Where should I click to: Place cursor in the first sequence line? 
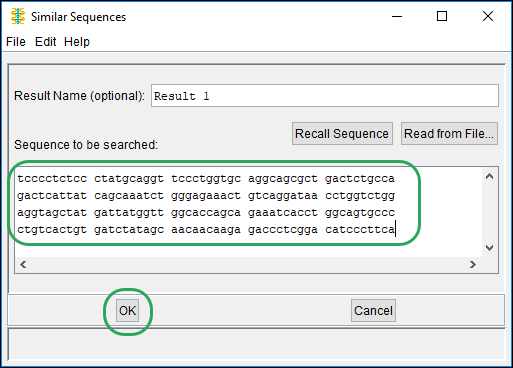point(206,179)
